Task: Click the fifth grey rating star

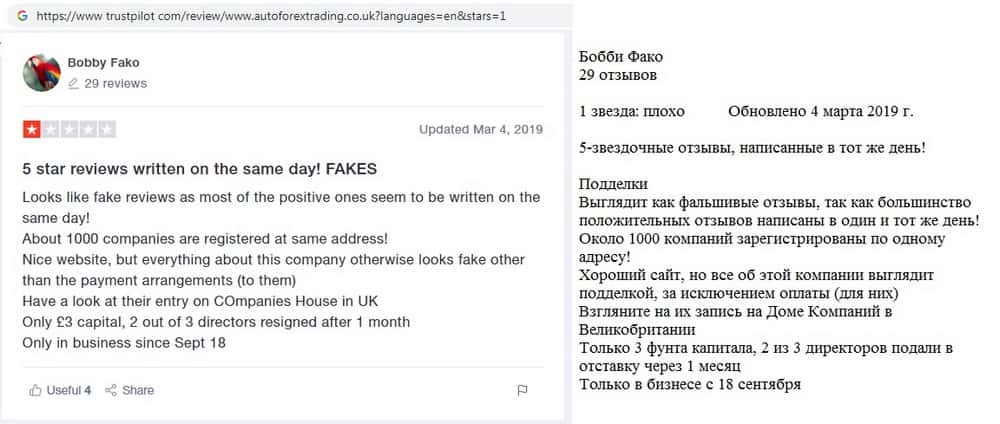Action: pos(107,129)
